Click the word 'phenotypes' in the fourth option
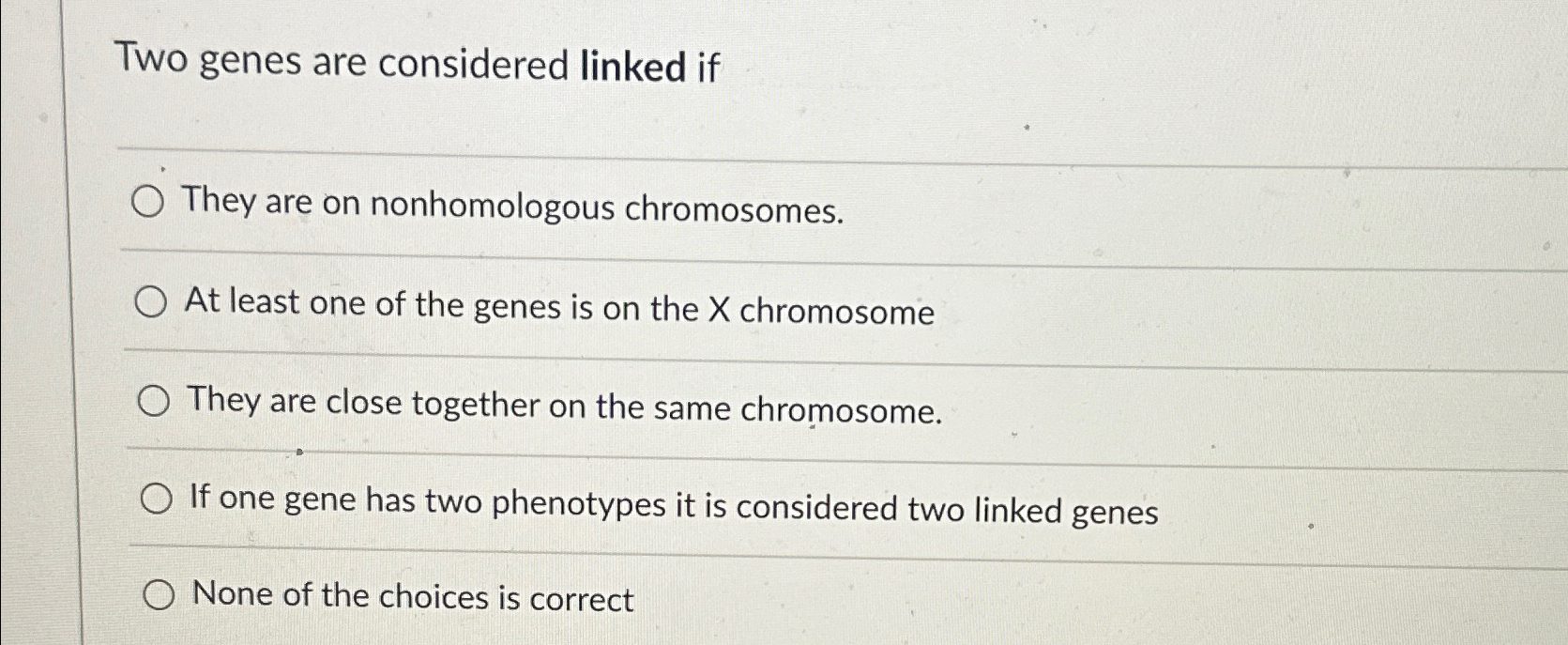 coord(582,505)
